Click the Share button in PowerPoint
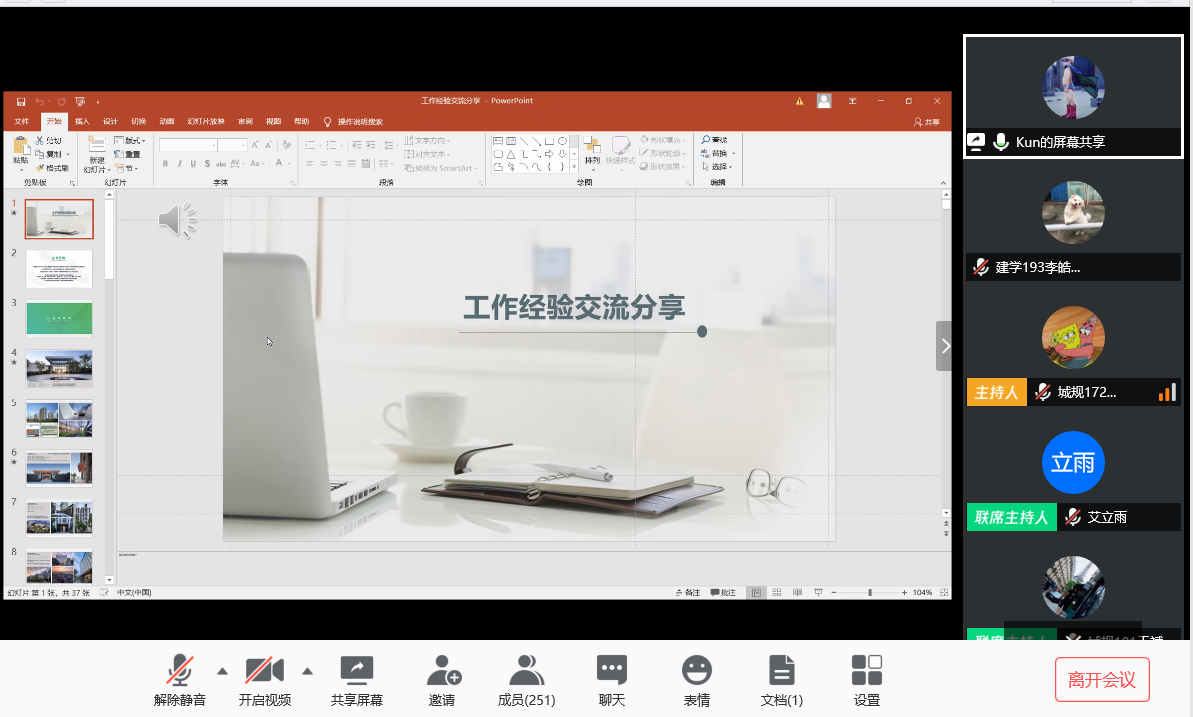This screenshot has height=717, width=1193. pyautogui.click(x=926, y=122)
